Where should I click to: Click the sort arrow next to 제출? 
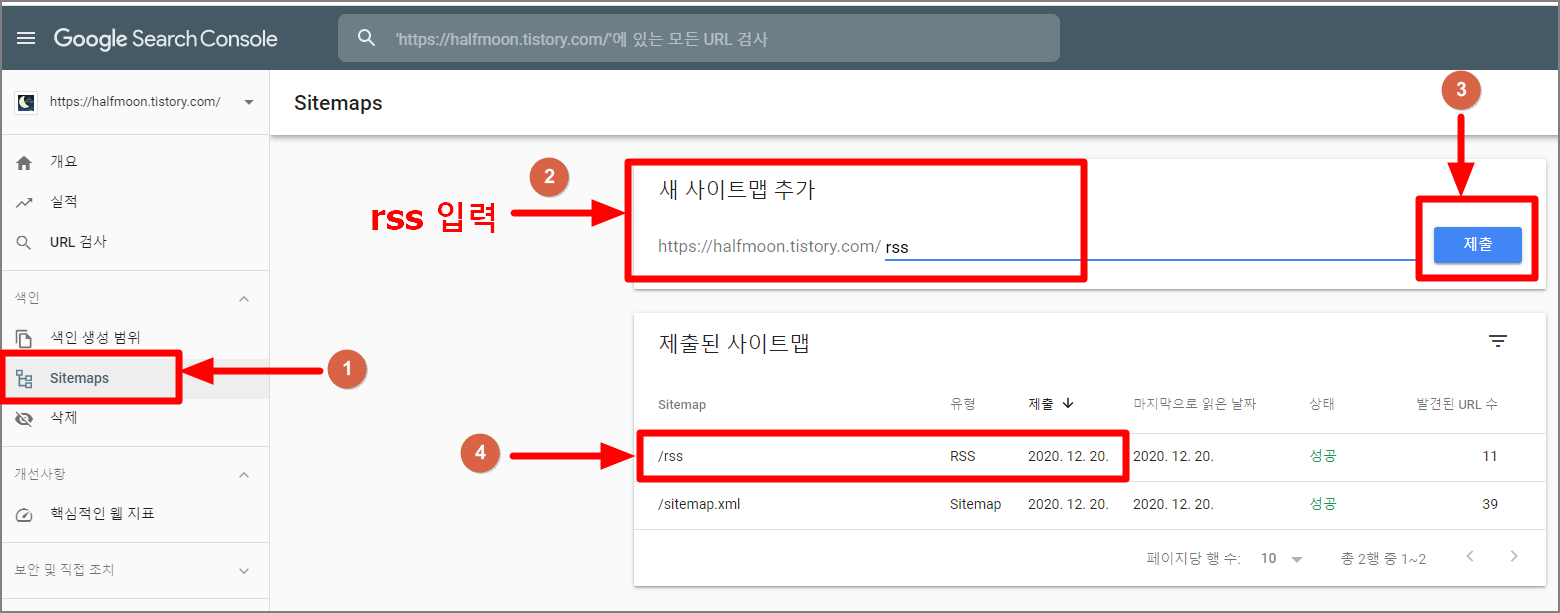tap(1067, 403)
